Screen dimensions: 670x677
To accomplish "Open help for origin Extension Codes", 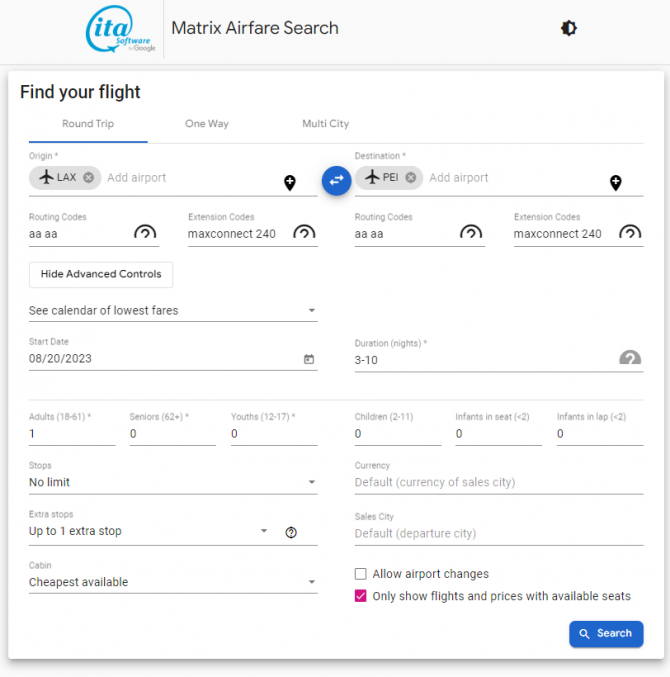I will click(x=304, y=233).
